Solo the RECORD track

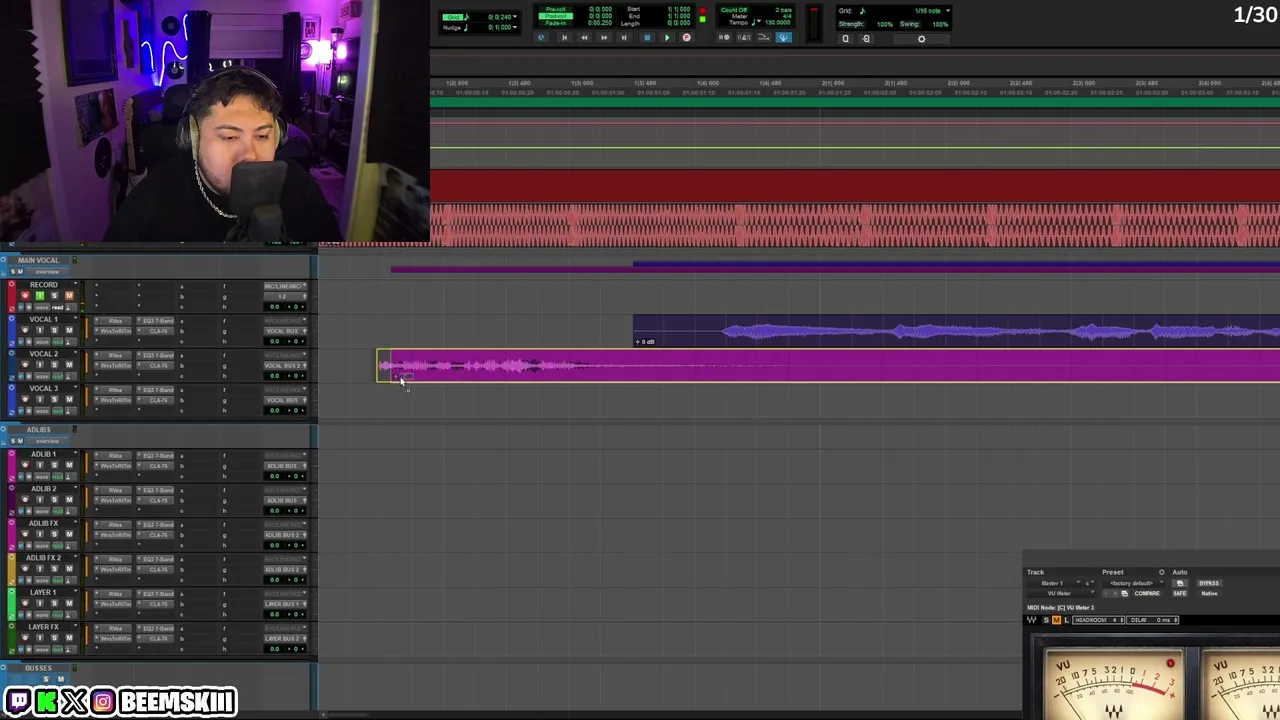click(54, 296)
